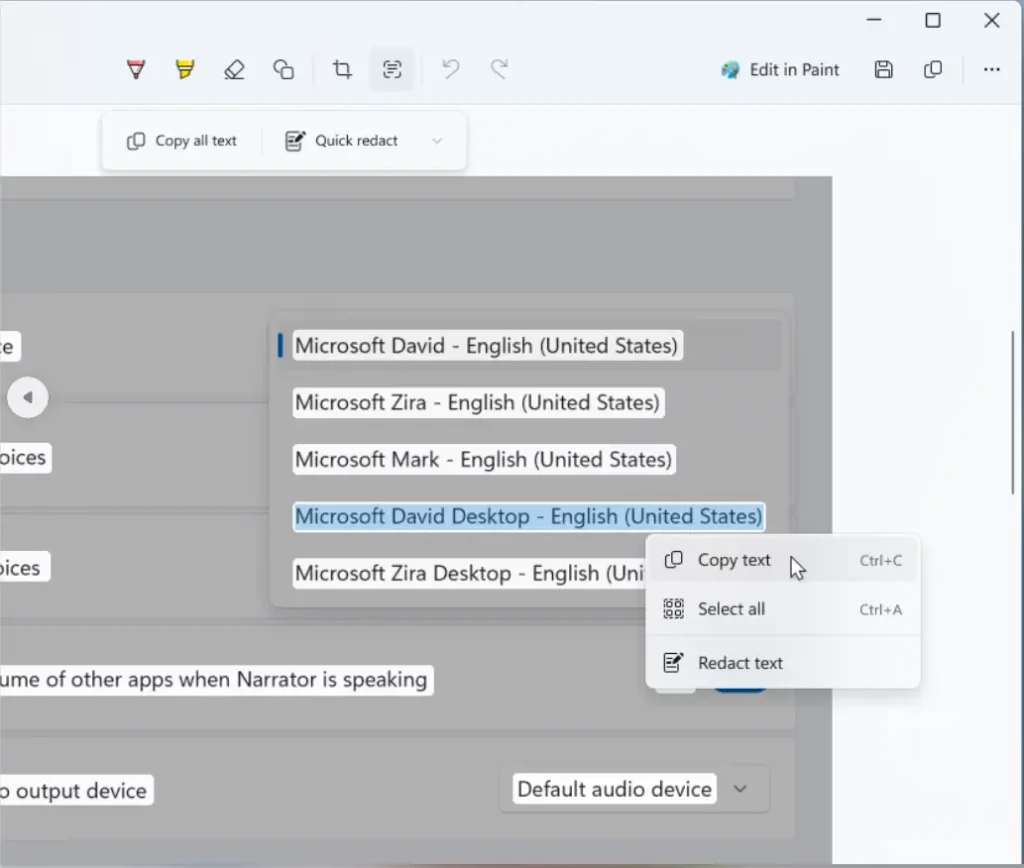Choose Redact text from context menu
This screenshot has width=1024, height=868.
(783, 663)
